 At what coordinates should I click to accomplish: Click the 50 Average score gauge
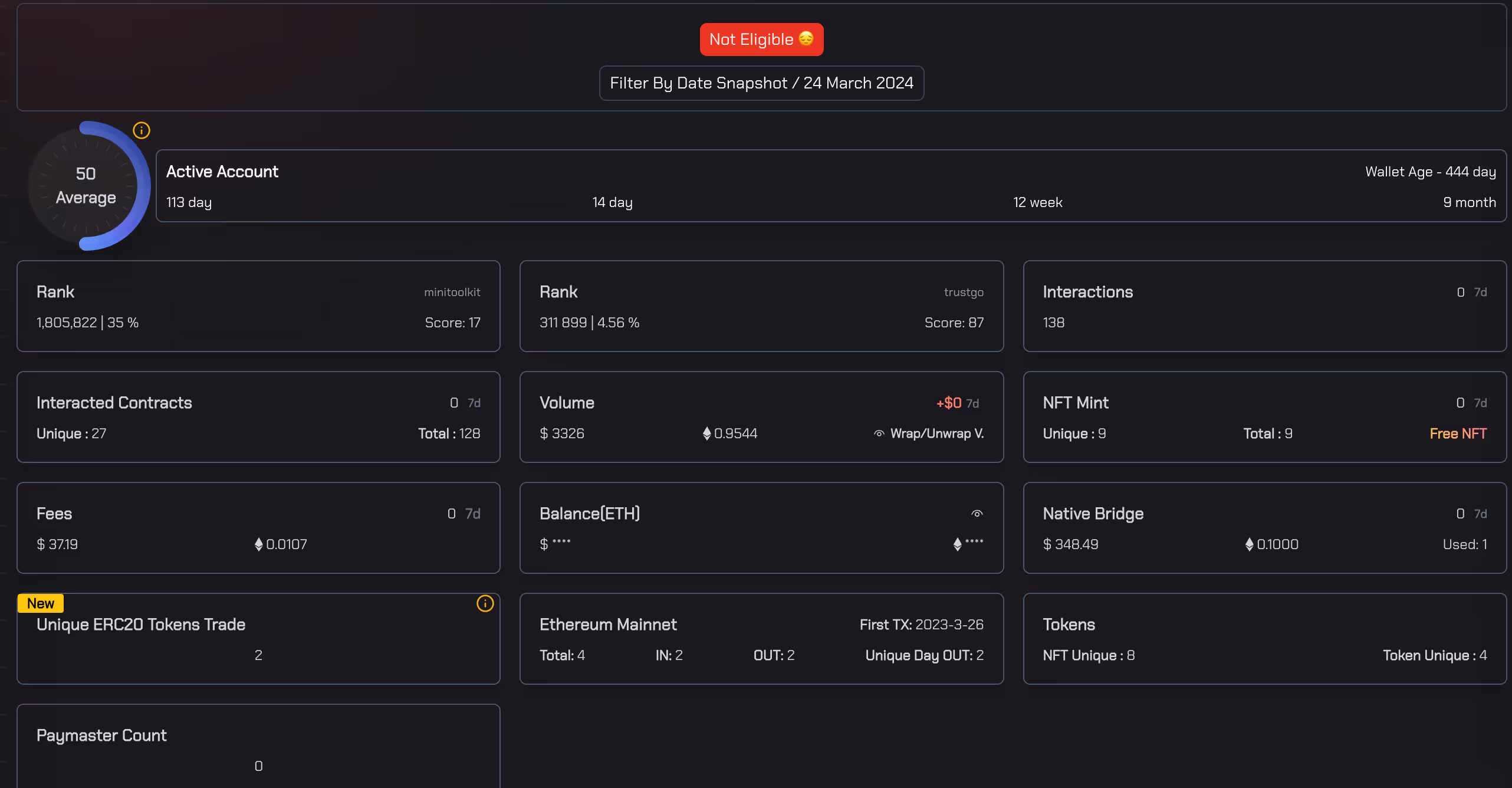[x=86, y=186]
